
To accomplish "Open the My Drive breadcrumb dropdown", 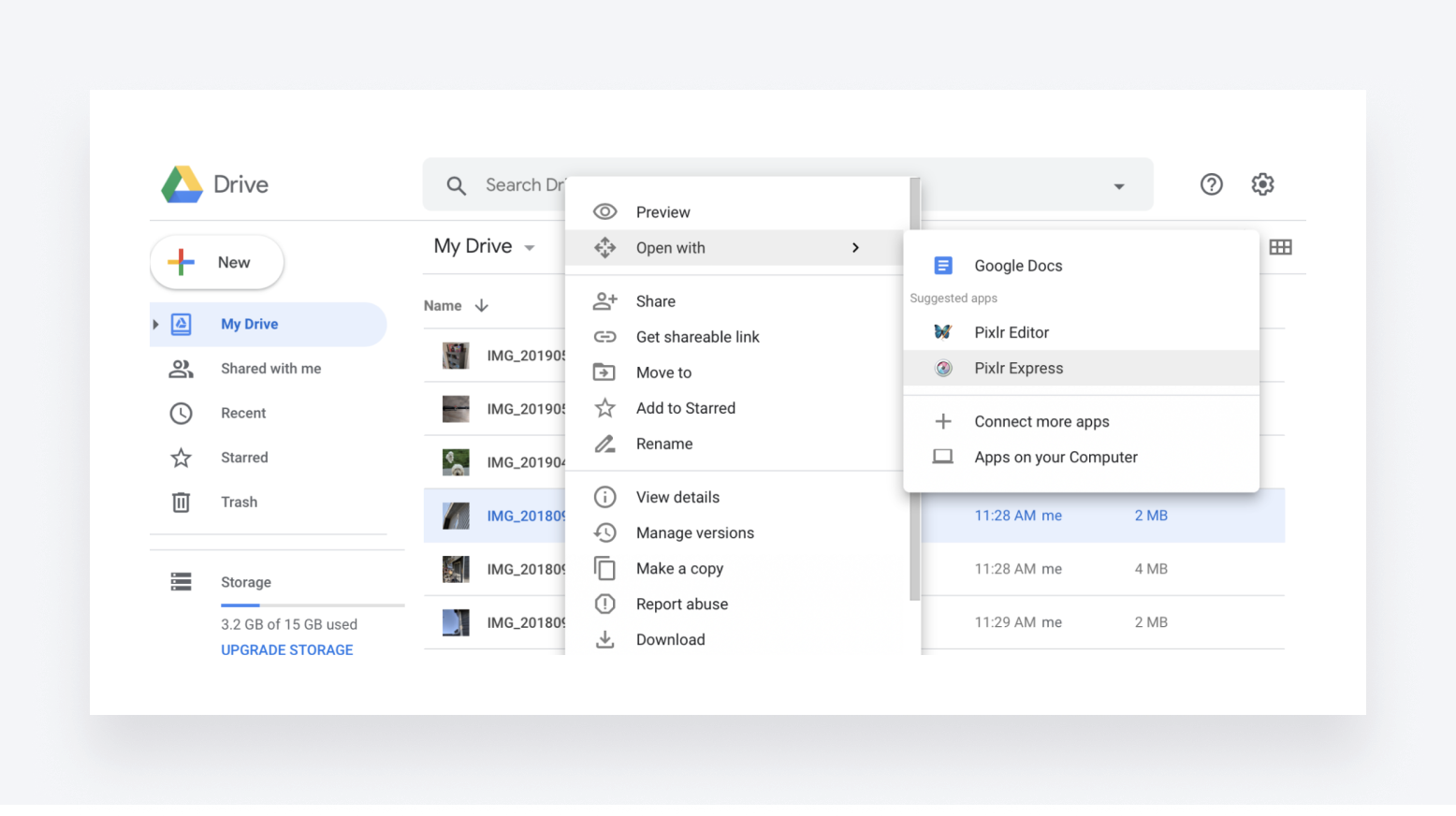I will (530, 247).
